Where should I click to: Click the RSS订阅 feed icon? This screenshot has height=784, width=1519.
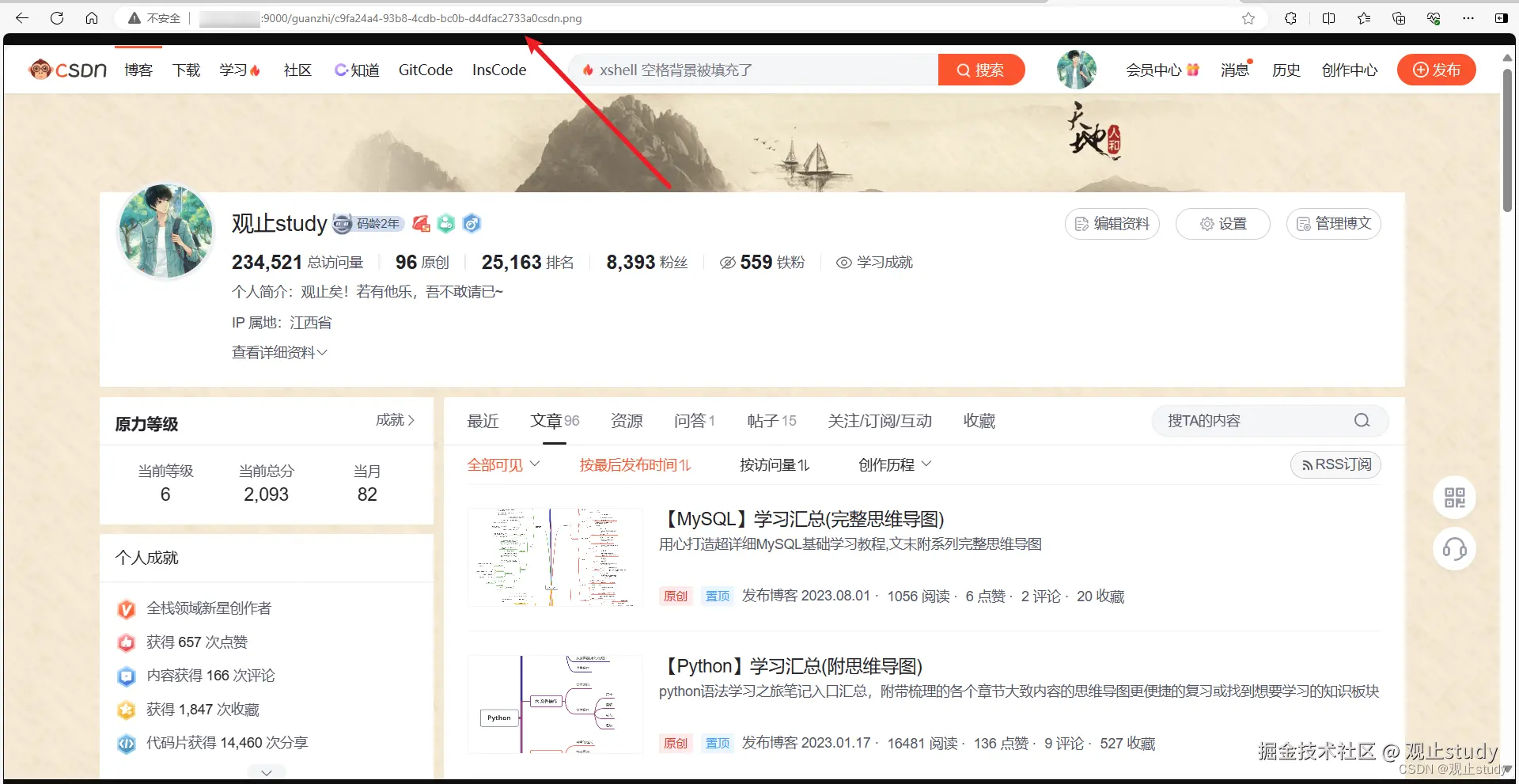point(1306,464)
